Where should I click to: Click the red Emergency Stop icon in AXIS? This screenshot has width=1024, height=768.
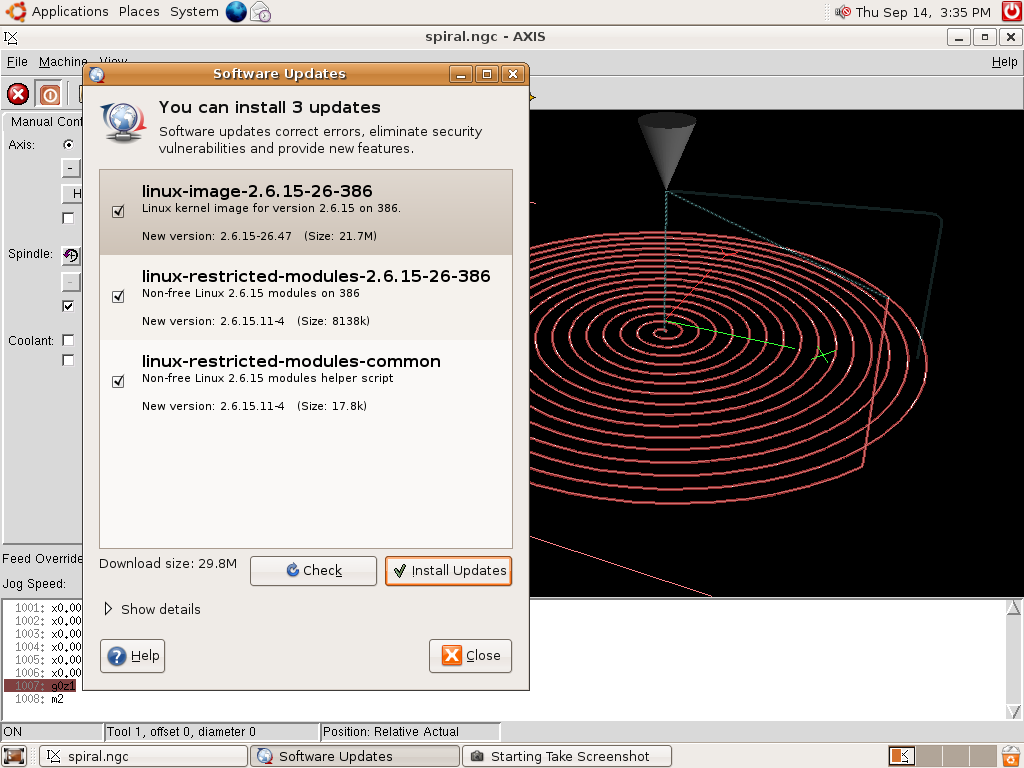18,94
